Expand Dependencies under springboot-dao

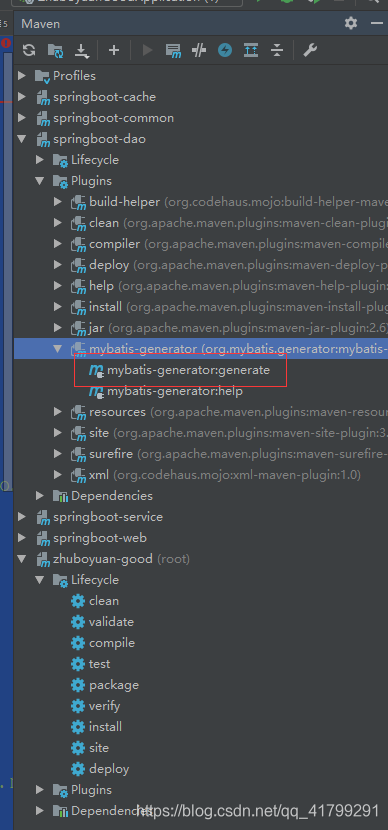click(x=40, y=496)
